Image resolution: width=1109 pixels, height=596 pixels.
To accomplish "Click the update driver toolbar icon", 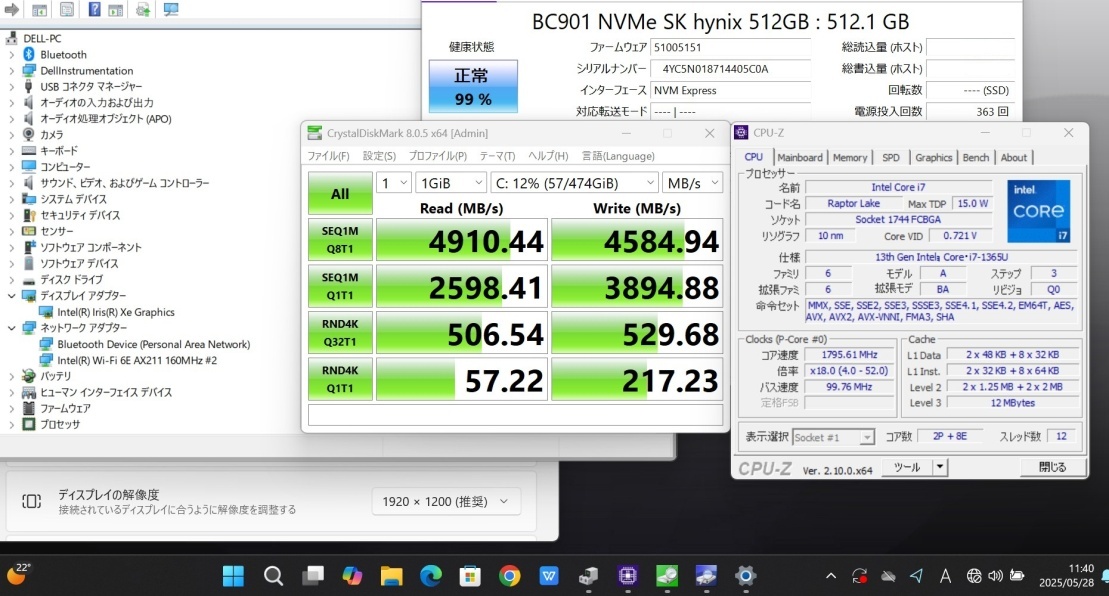I will point(143,10).
